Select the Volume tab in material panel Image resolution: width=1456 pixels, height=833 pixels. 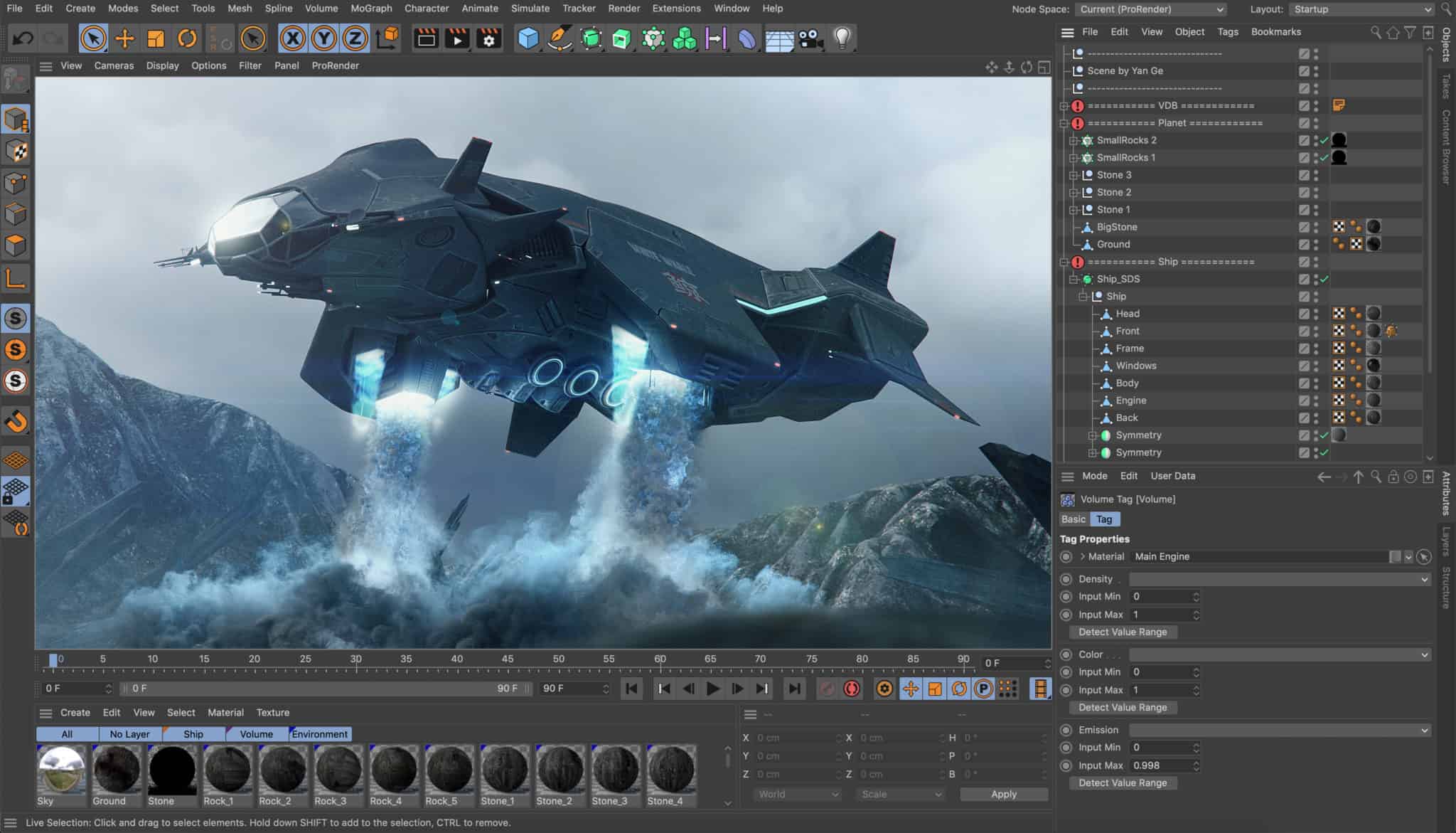point(256,733)
